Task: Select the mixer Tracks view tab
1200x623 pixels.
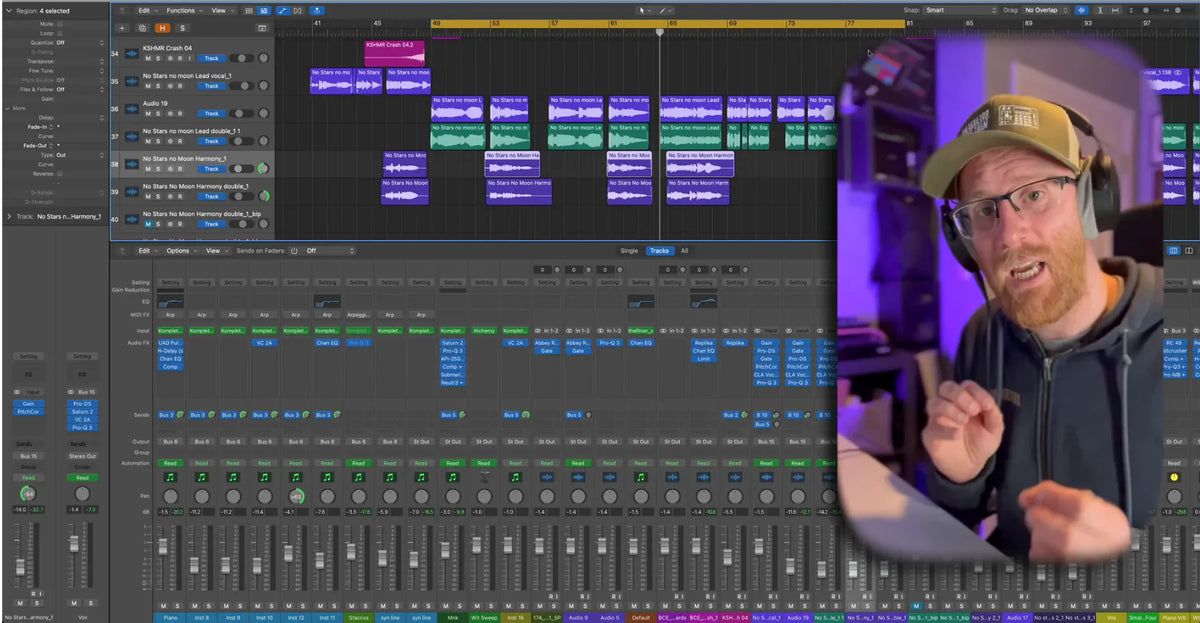Action: (659, 251)
